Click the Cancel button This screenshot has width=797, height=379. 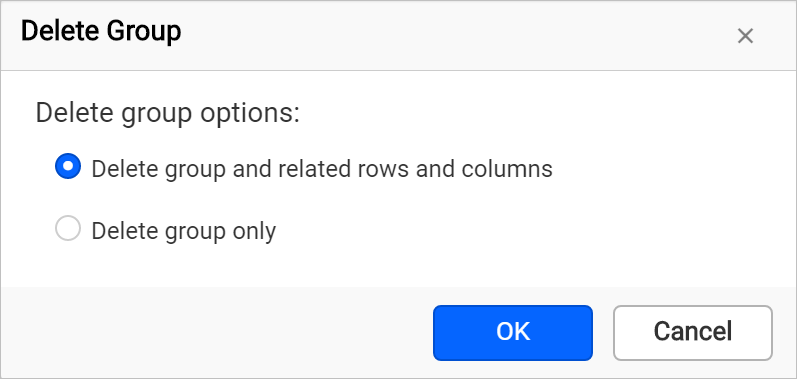click(x=693, y=333)
